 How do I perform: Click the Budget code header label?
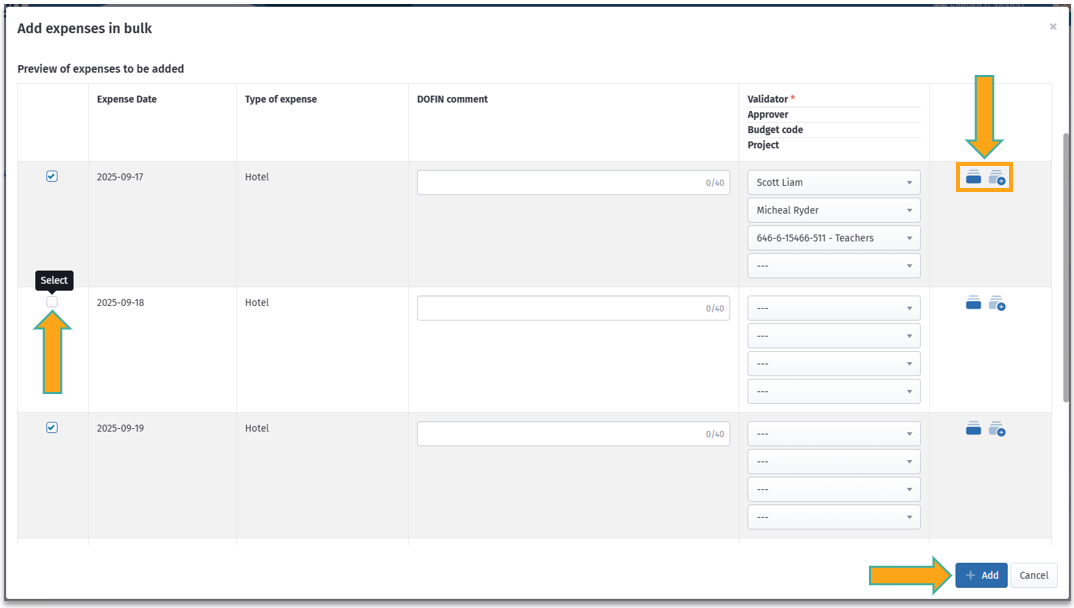coord(775,129)
